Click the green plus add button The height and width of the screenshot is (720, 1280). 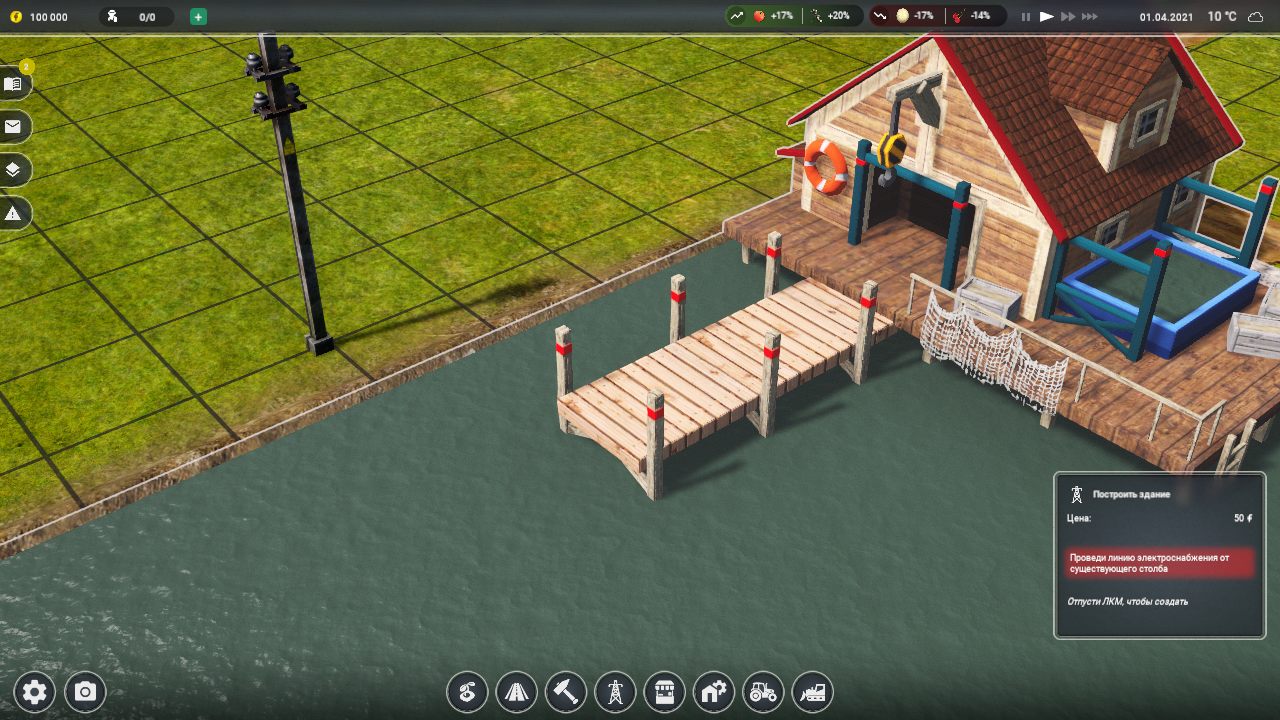pyautogui.click(x=198, y=17)
